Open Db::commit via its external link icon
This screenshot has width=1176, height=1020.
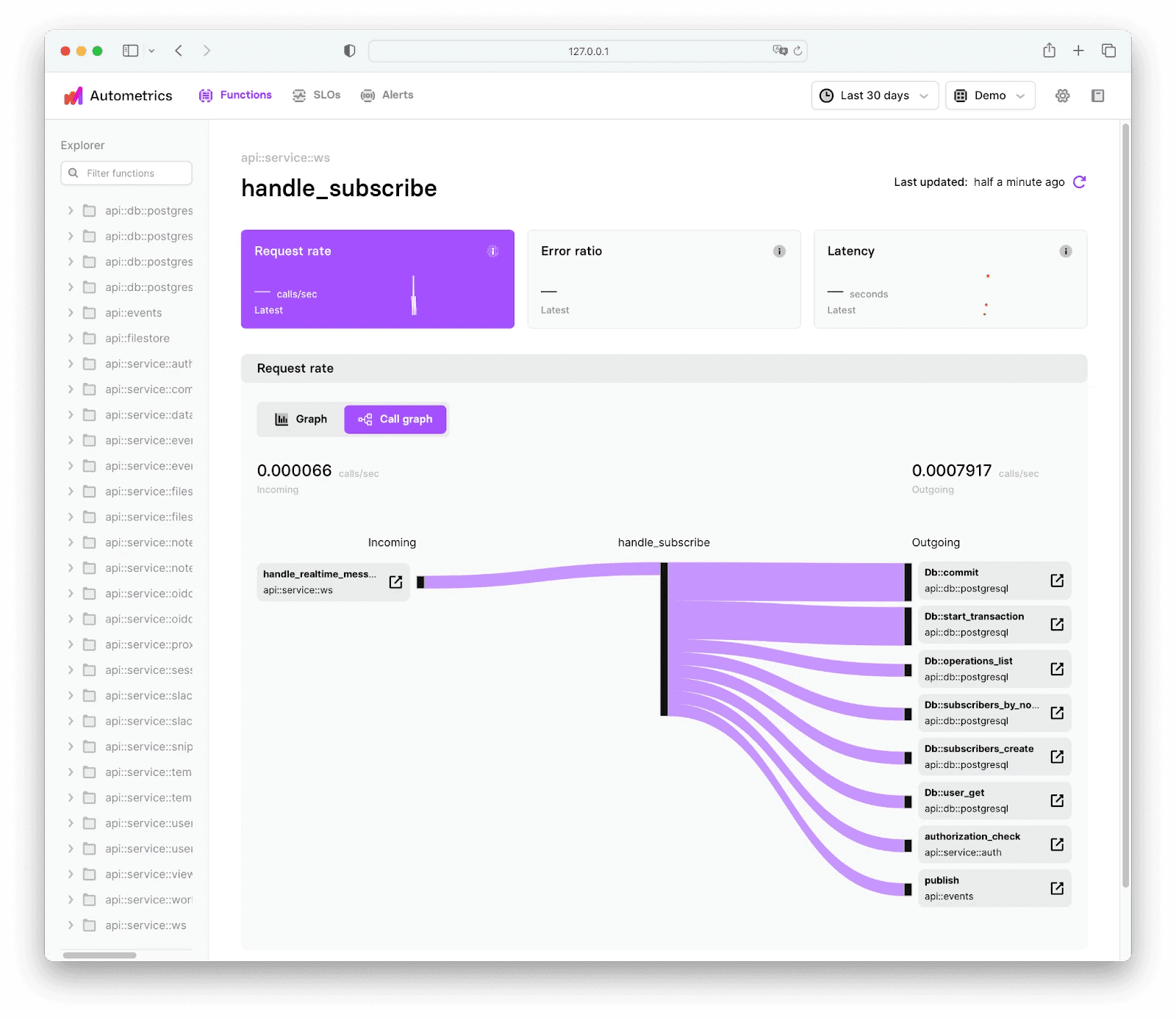click(1057, 581)
